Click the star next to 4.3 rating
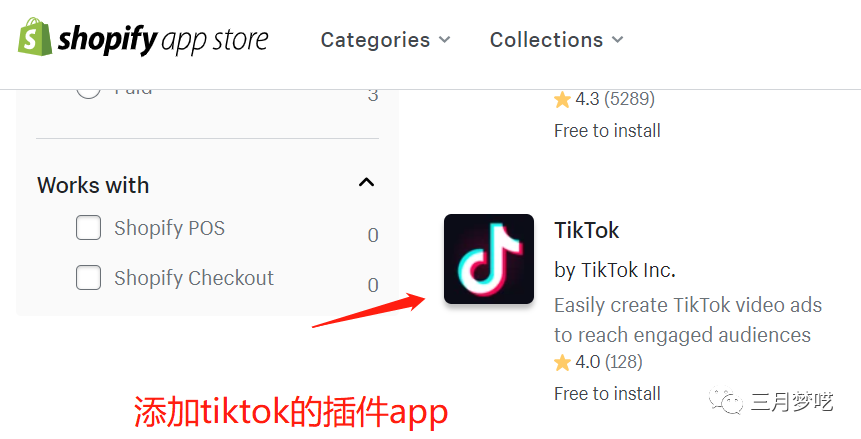 pos(562,99)
